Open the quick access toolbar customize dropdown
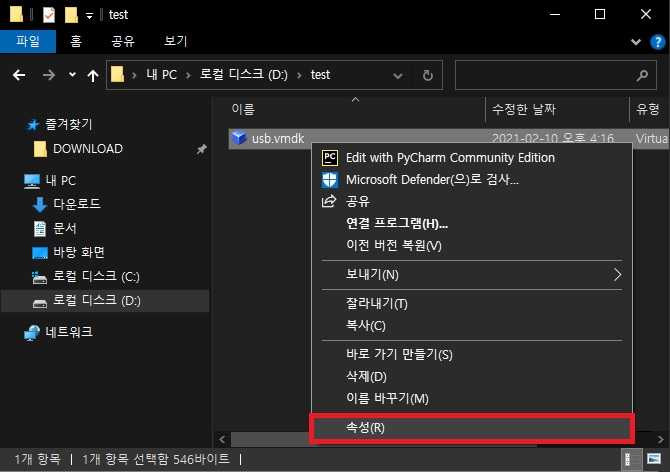The height and width of the screenshot is (472, 670). [x=89, y=16]
